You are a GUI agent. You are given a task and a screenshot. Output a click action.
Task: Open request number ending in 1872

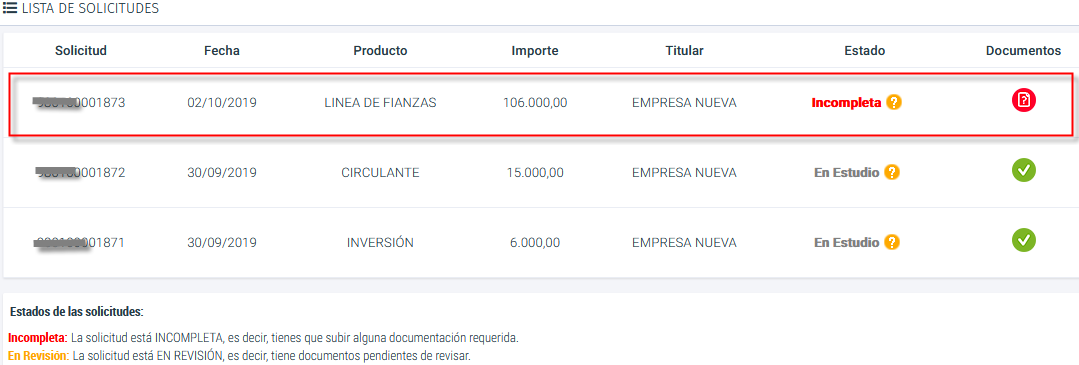pyautogui.click(x=79, y=172)
